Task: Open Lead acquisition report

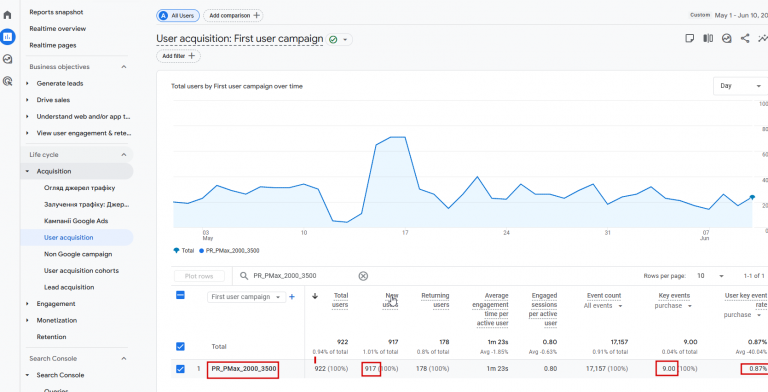Action: [x=69, y=288]
